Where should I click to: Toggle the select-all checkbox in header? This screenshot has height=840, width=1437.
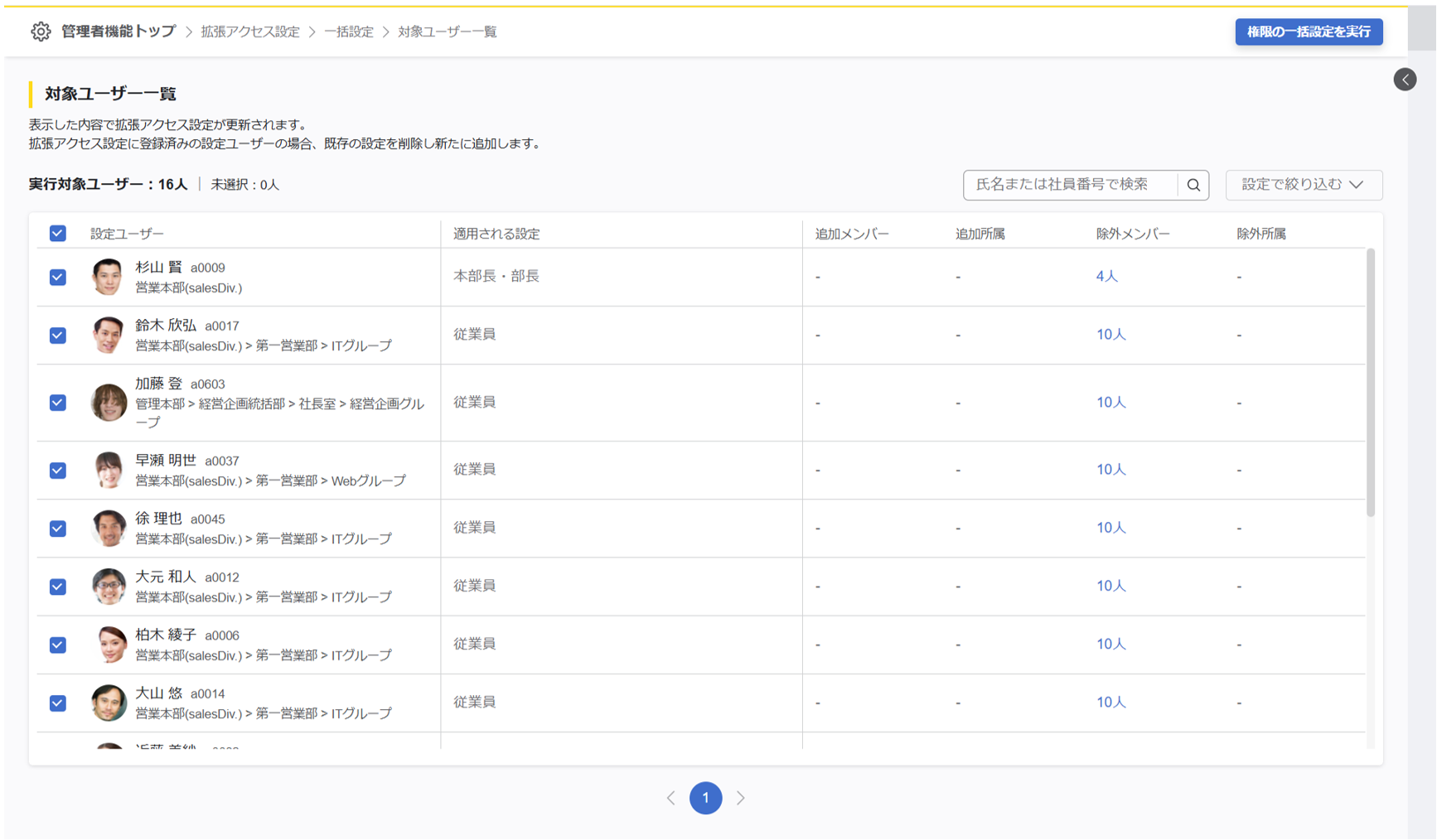click(57, 233)
